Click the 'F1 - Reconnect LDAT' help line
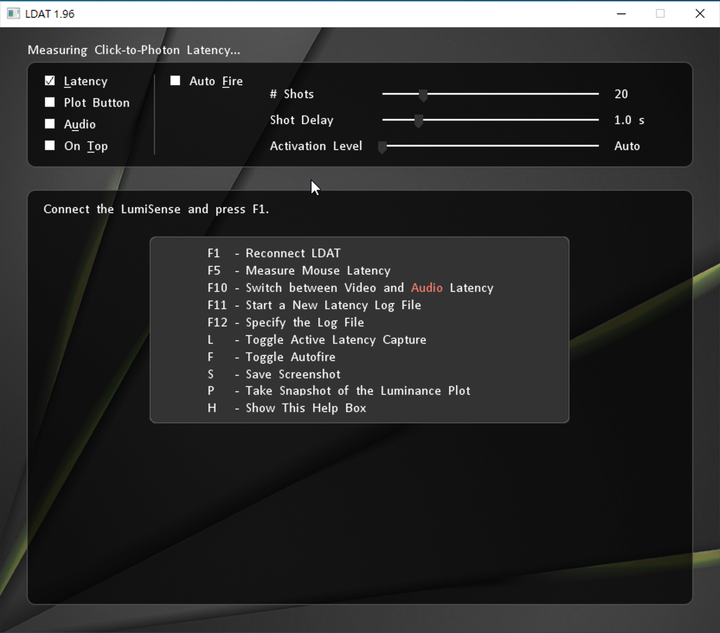 274,253
